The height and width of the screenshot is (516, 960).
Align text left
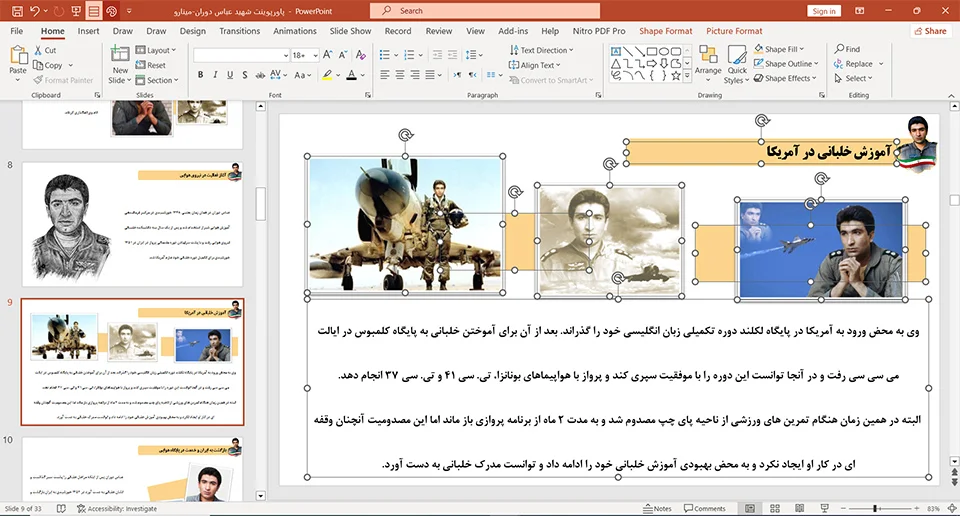click(x=384, y=75)
